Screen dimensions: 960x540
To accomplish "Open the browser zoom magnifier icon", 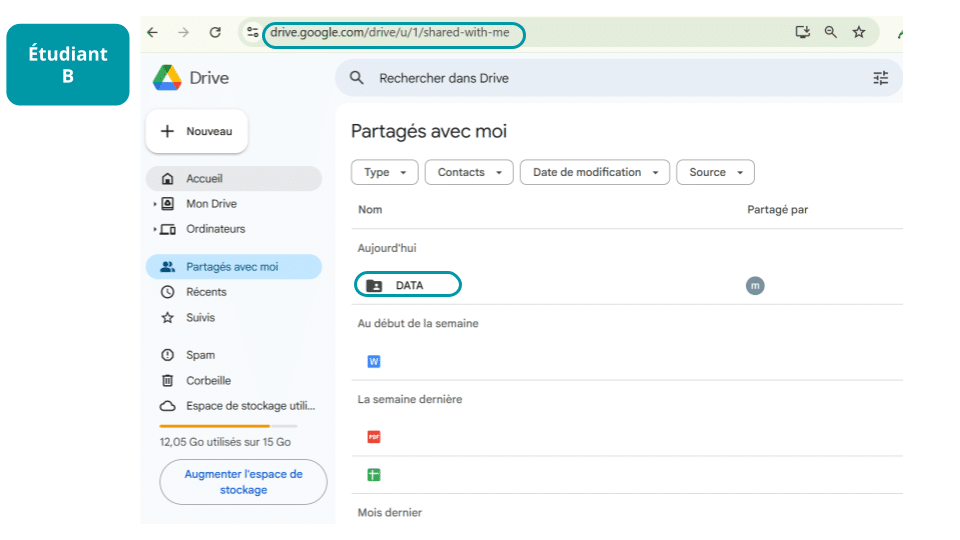I will pos(830,32).
